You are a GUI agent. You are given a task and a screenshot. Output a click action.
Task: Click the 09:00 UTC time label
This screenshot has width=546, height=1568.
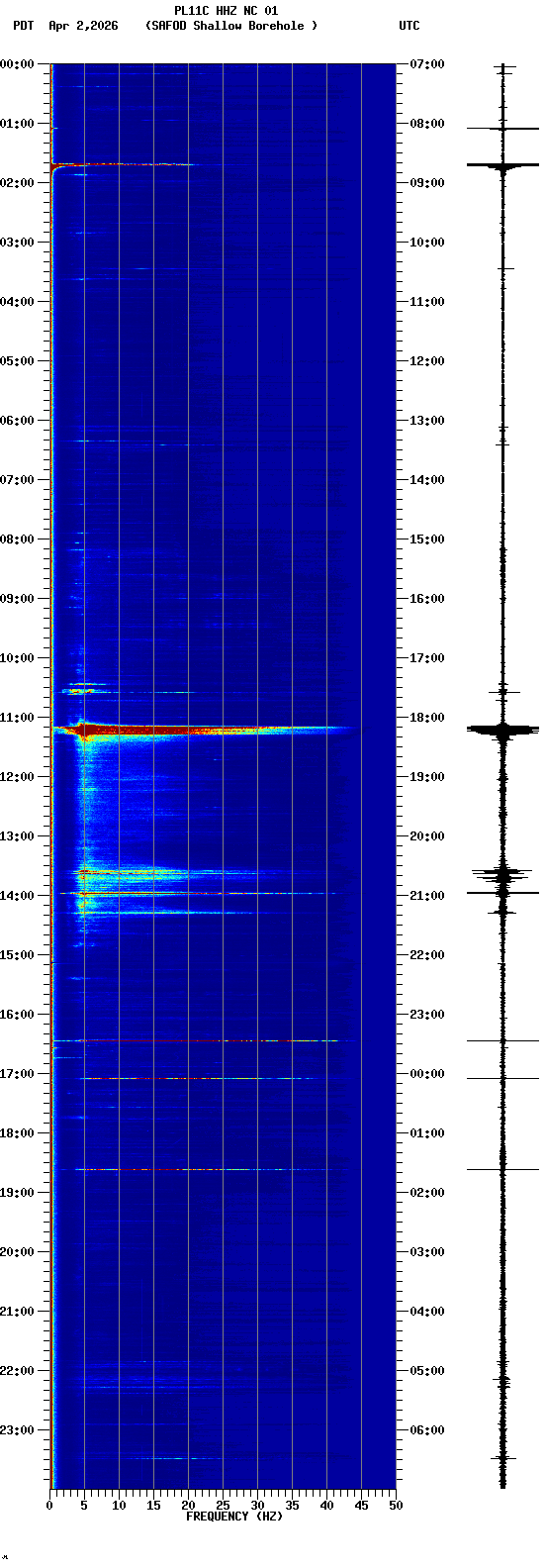click(x=427, y=183)
